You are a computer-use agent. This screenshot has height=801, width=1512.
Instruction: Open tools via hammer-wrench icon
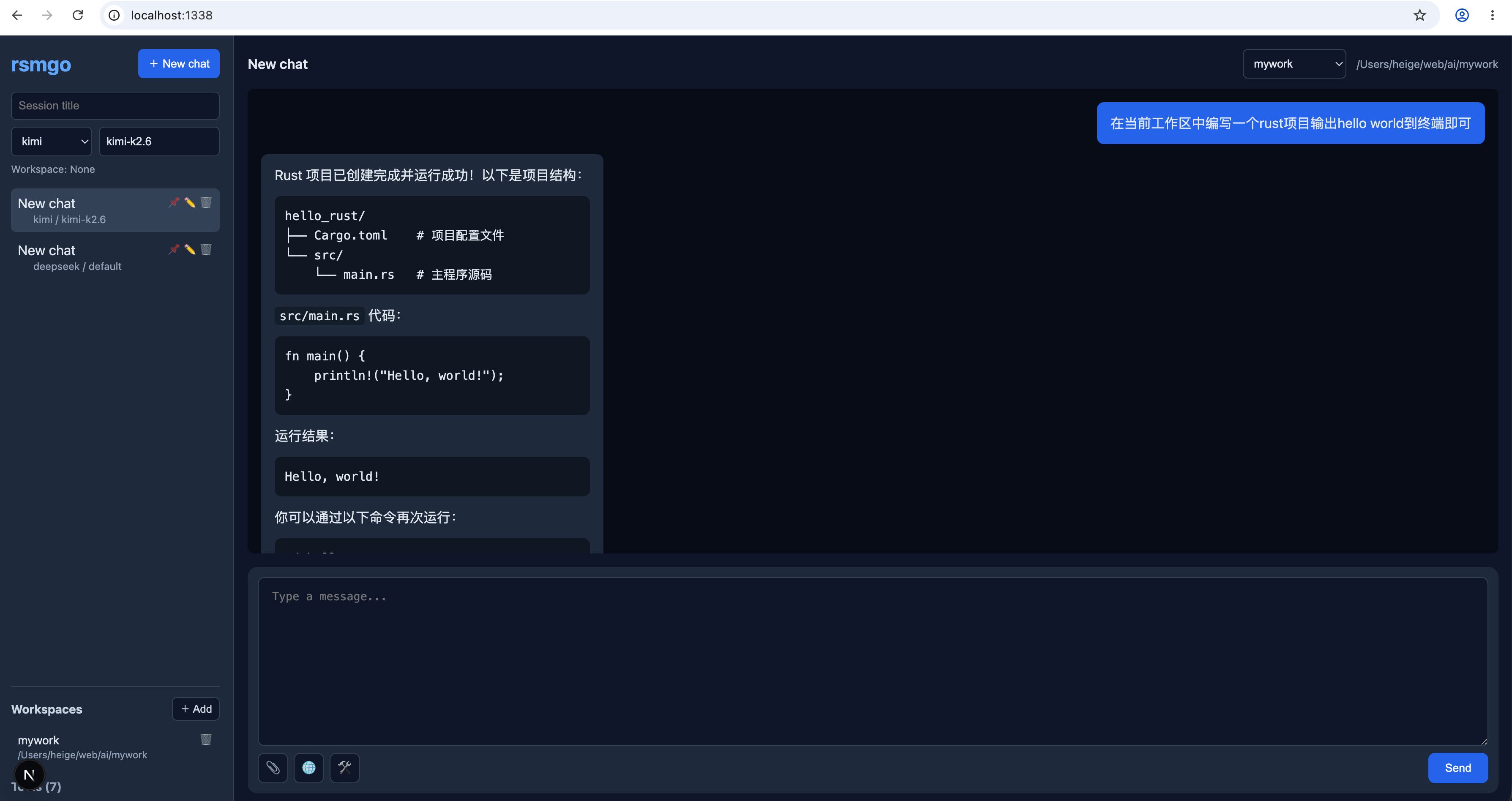pyautogui.click(x=344, y=768)
